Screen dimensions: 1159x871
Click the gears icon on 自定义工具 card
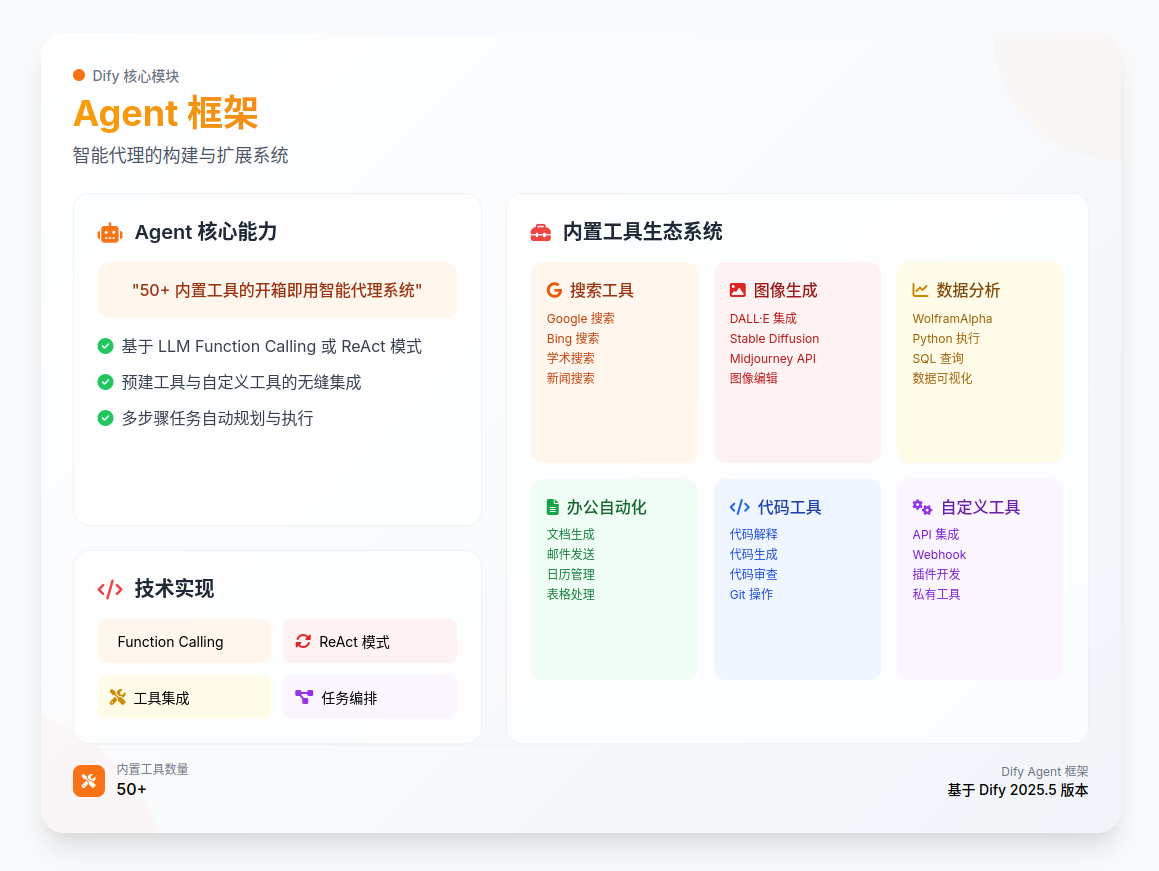(922, 507)
